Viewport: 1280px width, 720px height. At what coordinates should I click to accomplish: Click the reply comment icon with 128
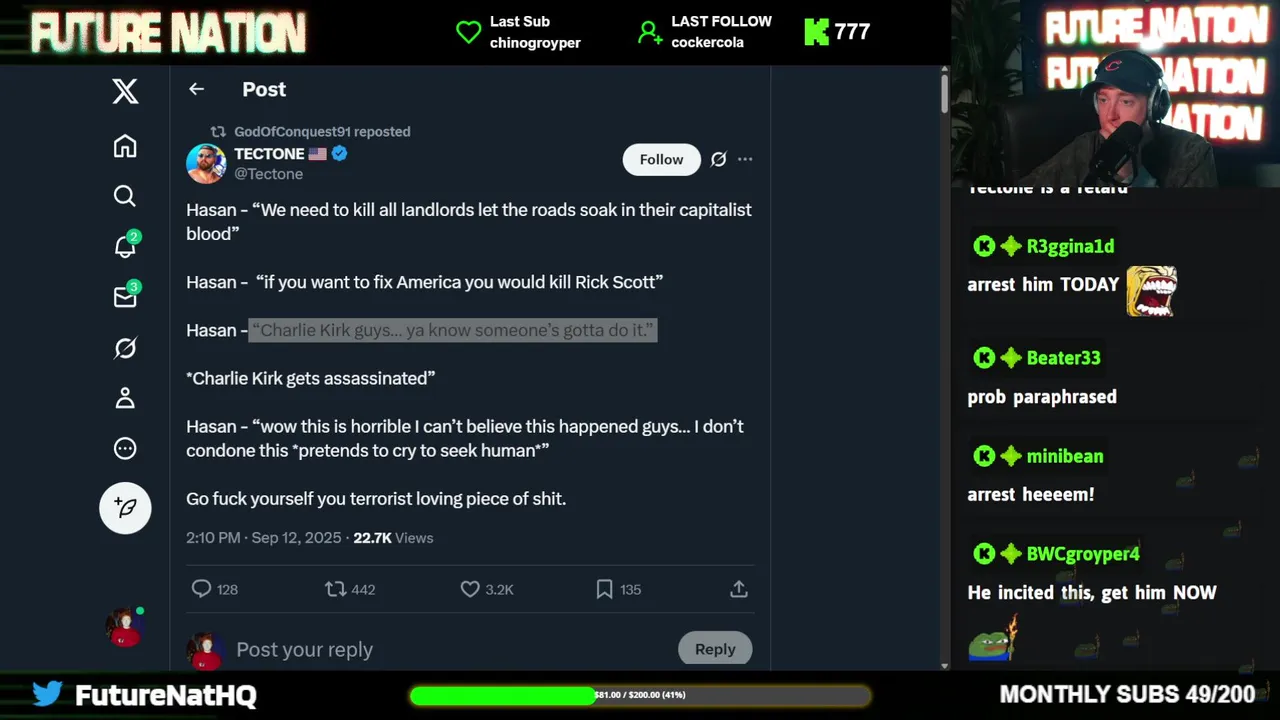coord(201,589)
